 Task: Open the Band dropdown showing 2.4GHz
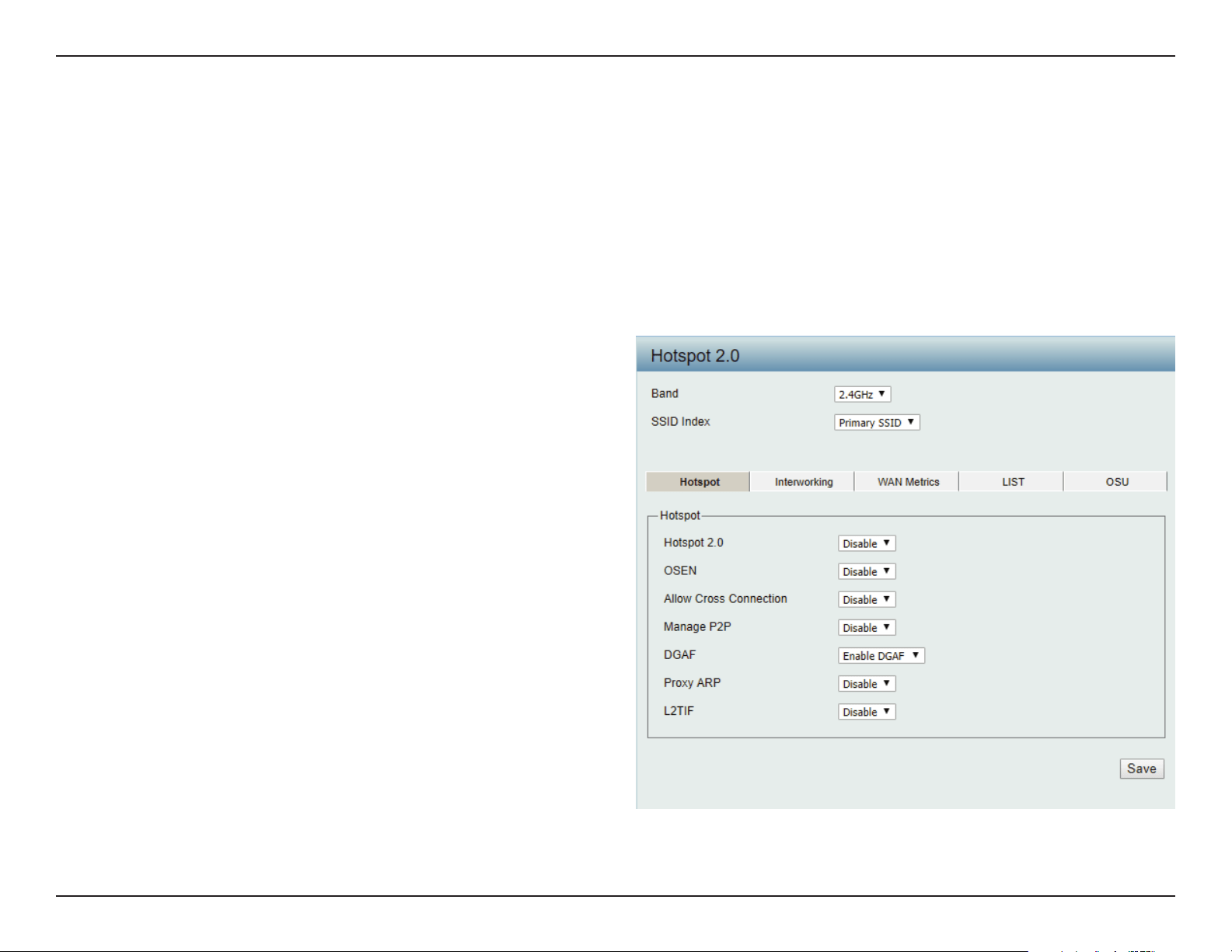[x=862, y=394]
